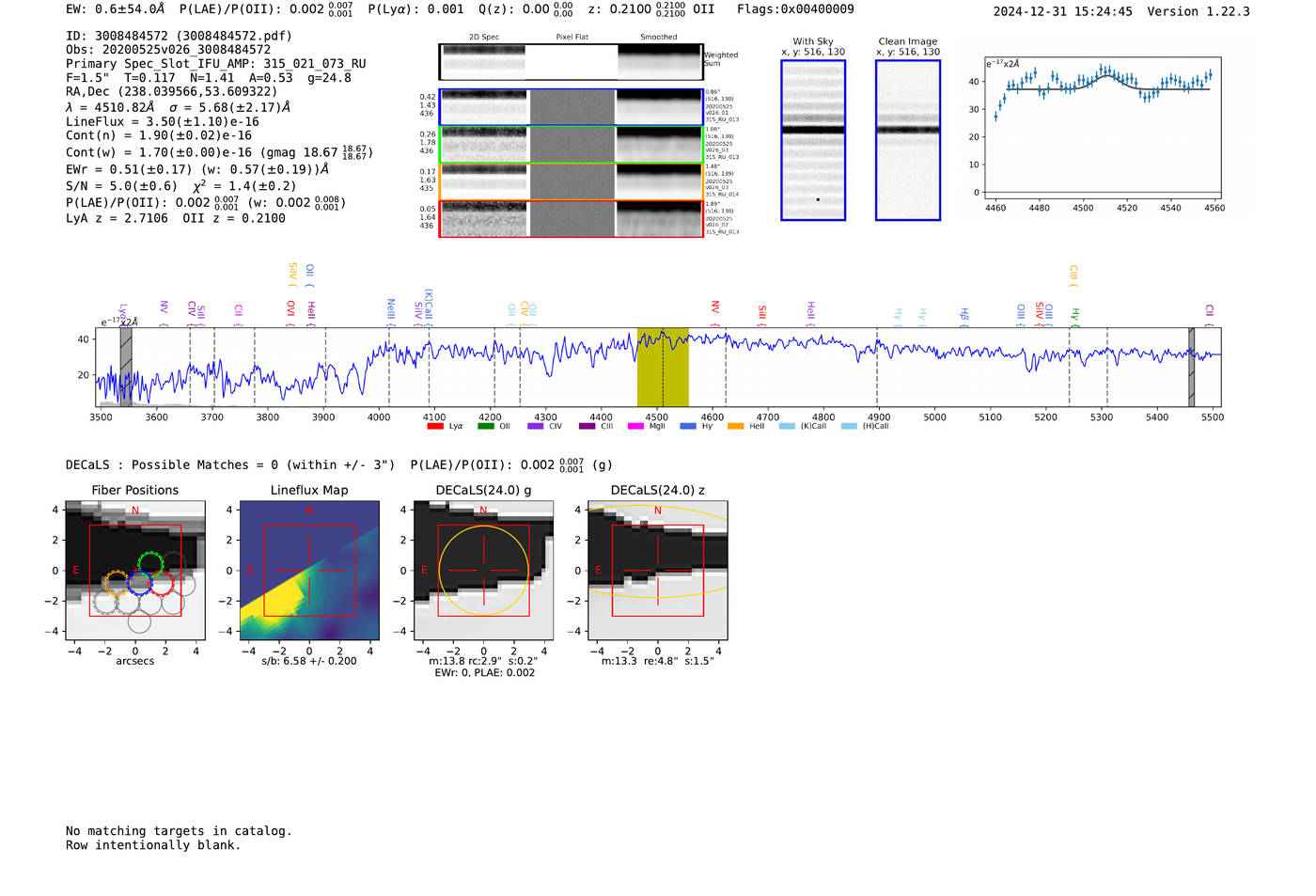Click the 'EW: 0.6±54.0Å' header value

pyautogui.click(x=115, y=8)
